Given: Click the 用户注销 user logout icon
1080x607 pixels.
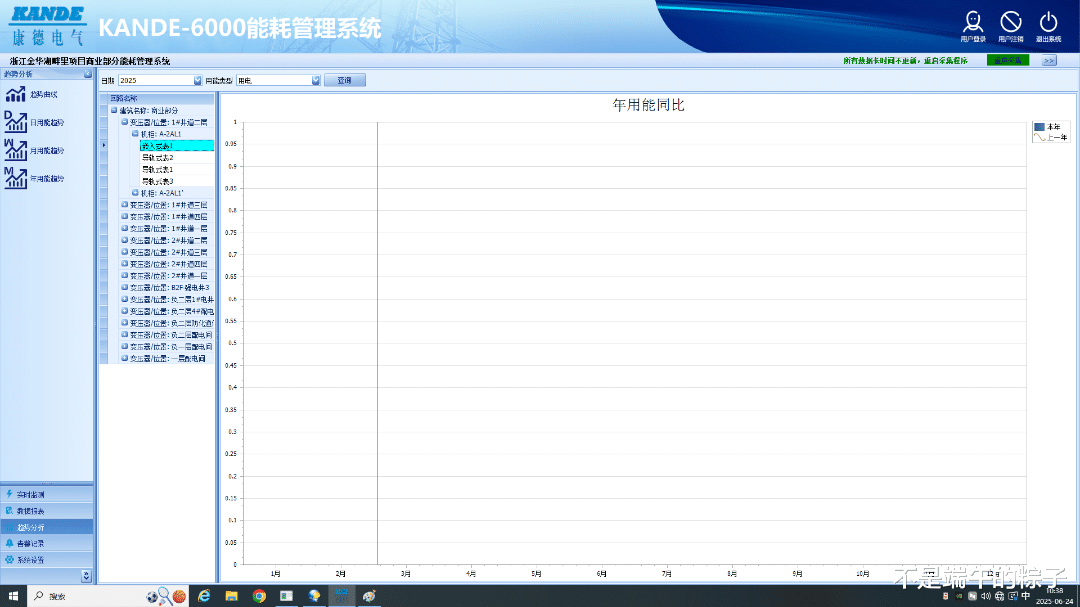Looking at the screenshot, I should click(1010, 26).
